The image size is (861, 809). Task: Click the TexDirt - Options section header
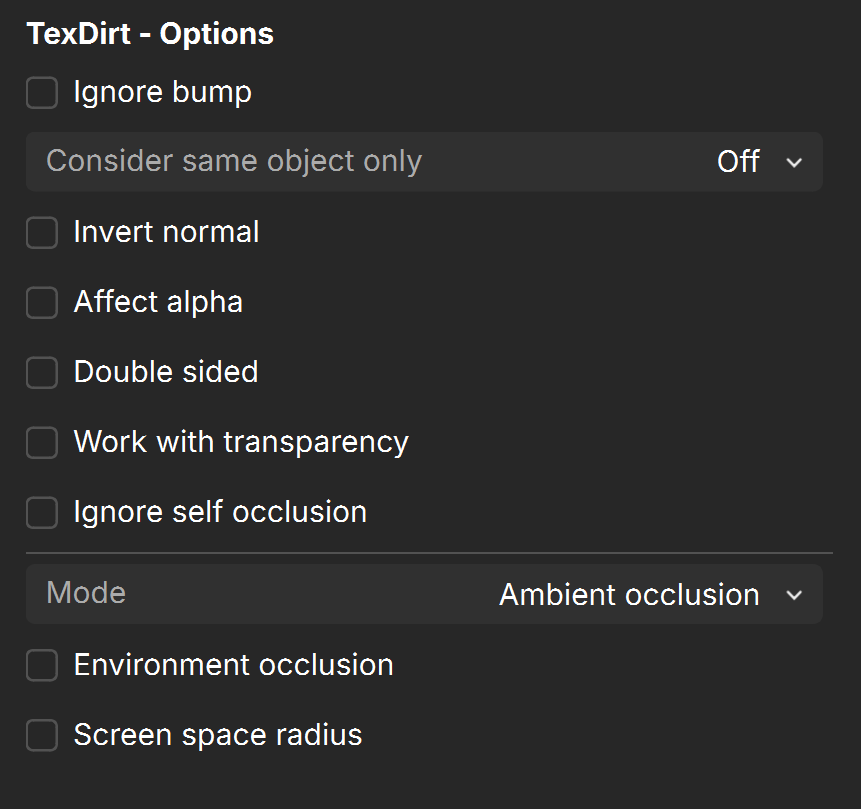(150, 34)
